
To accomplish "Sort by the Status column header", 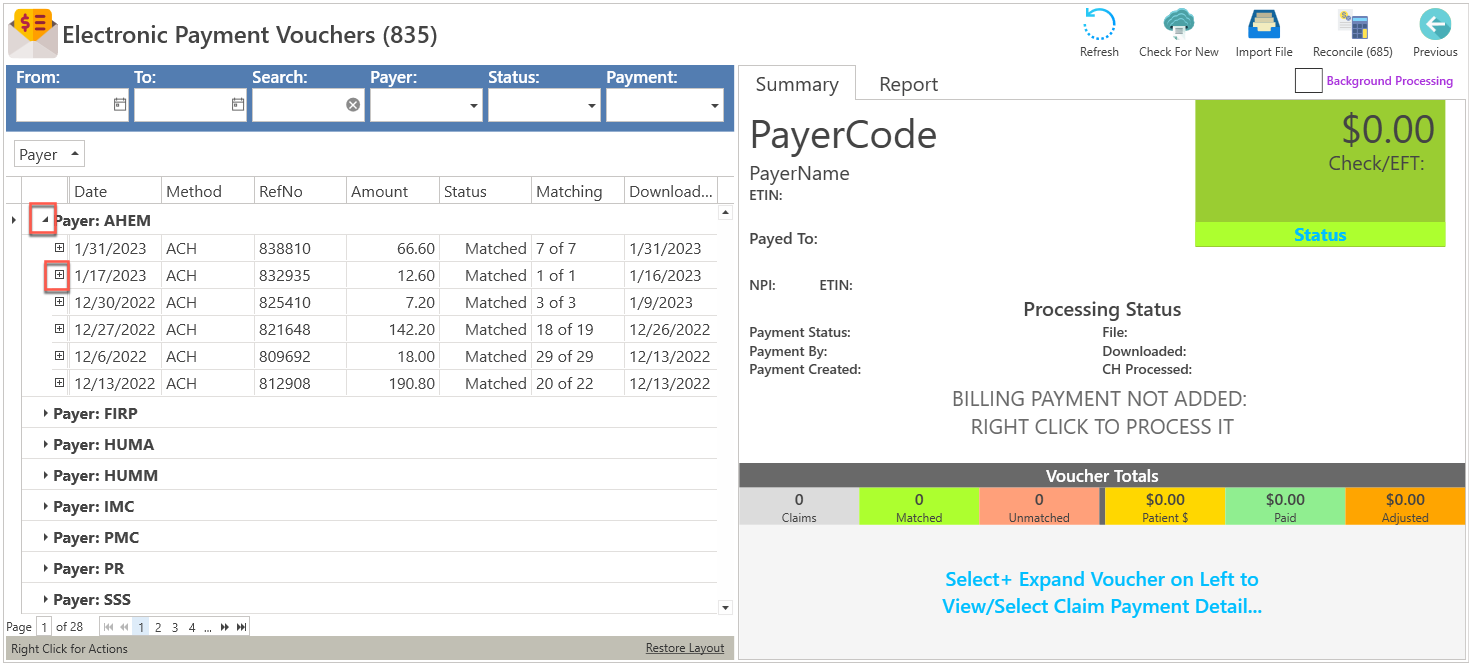I will 485,191.
